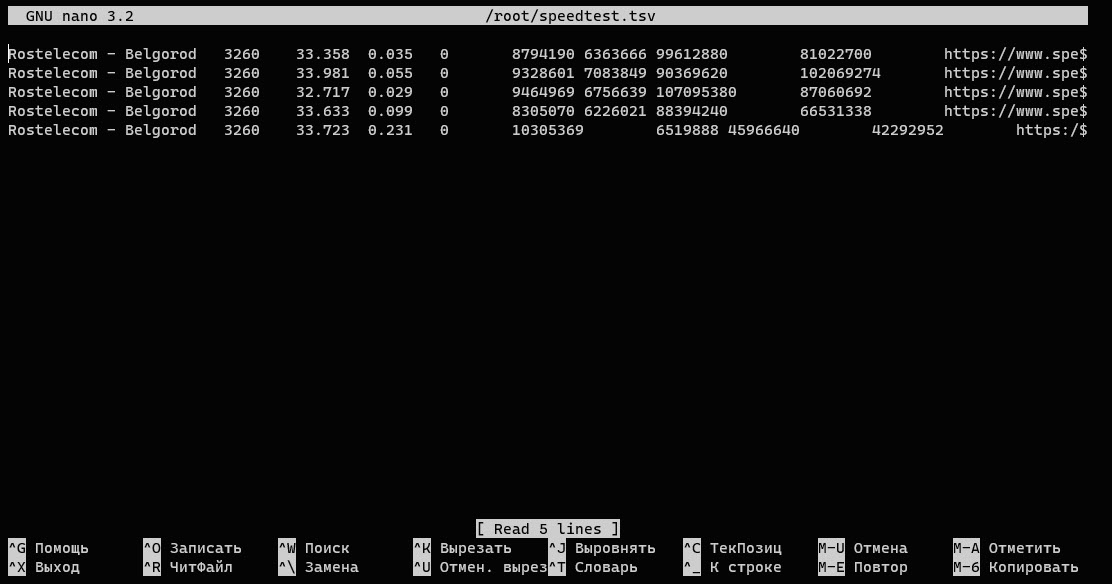Place cursor on value 33.723
1112x584 pixels.
coord(323,131)
